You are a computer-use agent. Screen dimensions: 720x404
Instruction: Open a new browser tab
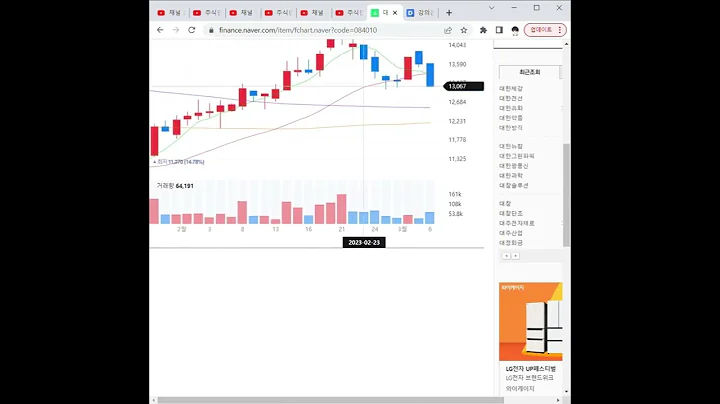[449, 13]
